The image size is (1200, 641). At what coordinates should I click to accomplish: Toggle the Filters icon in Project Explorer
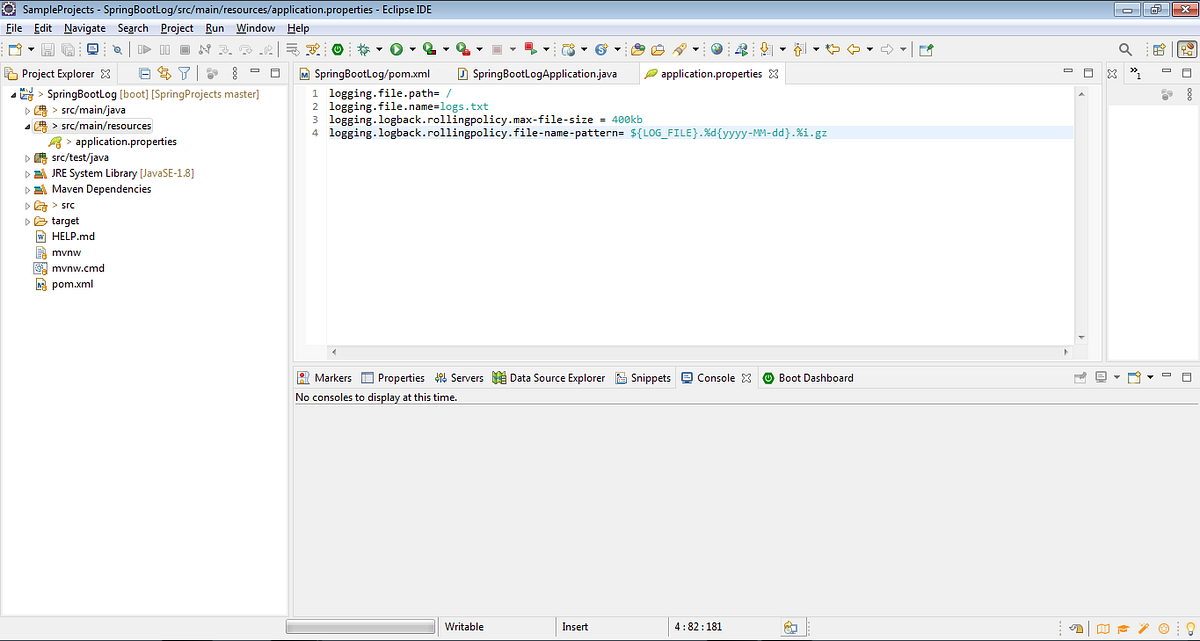click(x=183, y=73)
